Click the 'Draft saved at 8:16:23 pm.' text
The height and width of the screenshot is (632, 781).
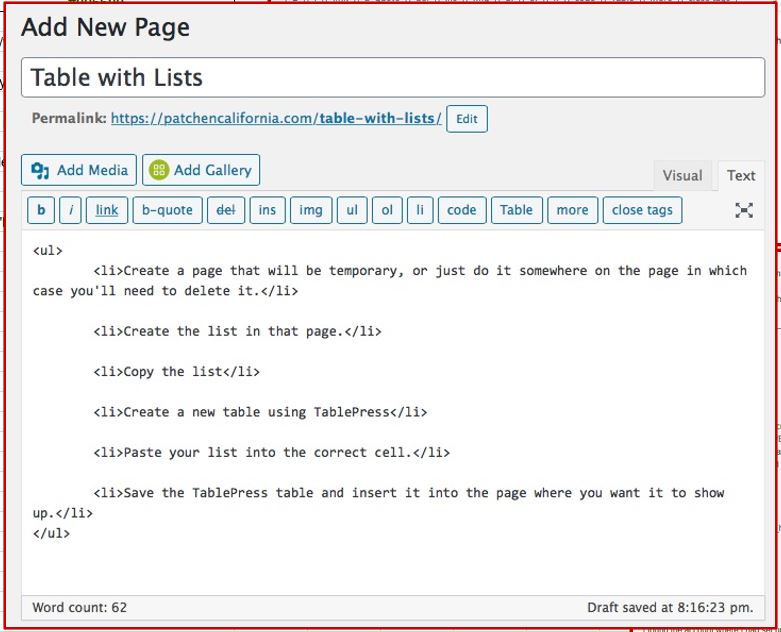(670, 608)
